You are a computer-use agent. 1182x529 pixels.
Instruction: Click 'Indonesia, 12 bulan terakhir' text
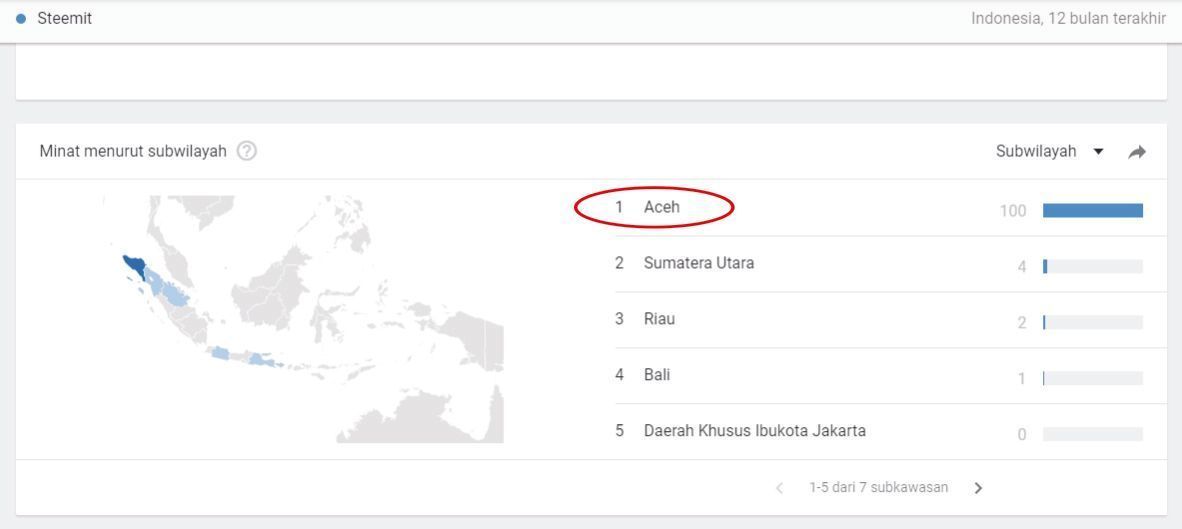click(x=1068, y=19)
